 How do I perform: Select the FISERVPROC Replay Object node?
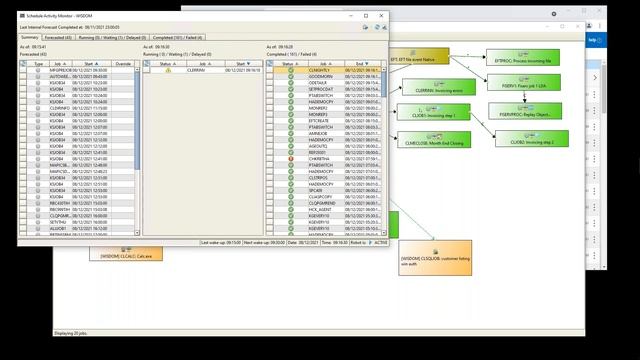point(525,111)
